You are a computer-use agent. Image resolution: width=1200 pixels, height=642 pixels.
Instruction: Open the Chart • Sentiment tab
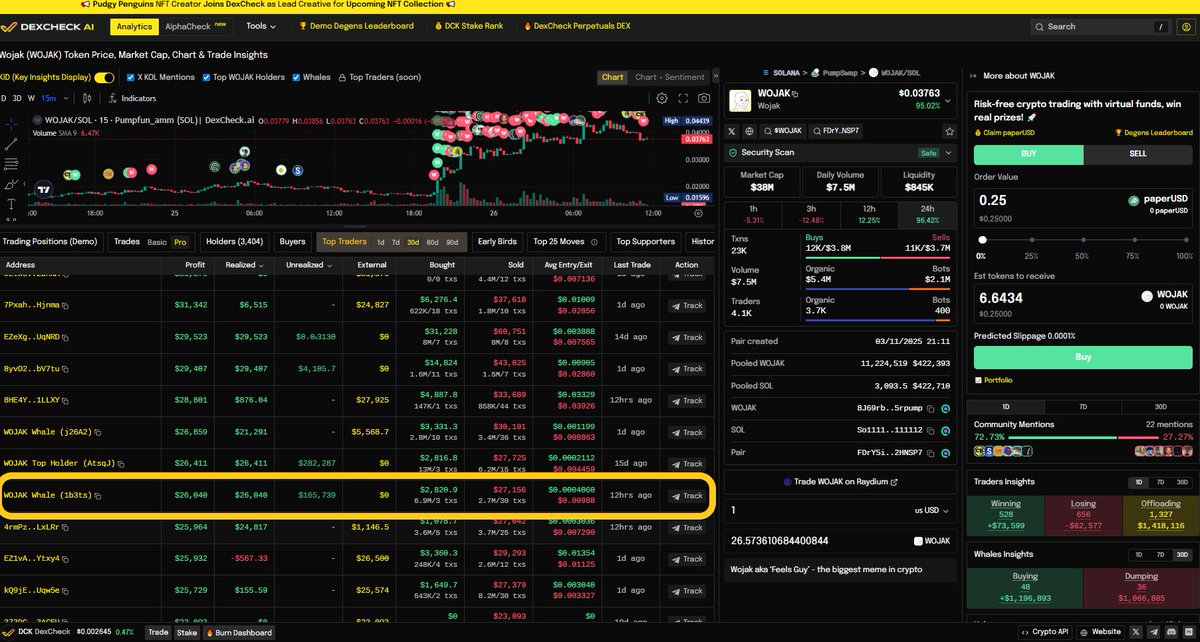669,77
